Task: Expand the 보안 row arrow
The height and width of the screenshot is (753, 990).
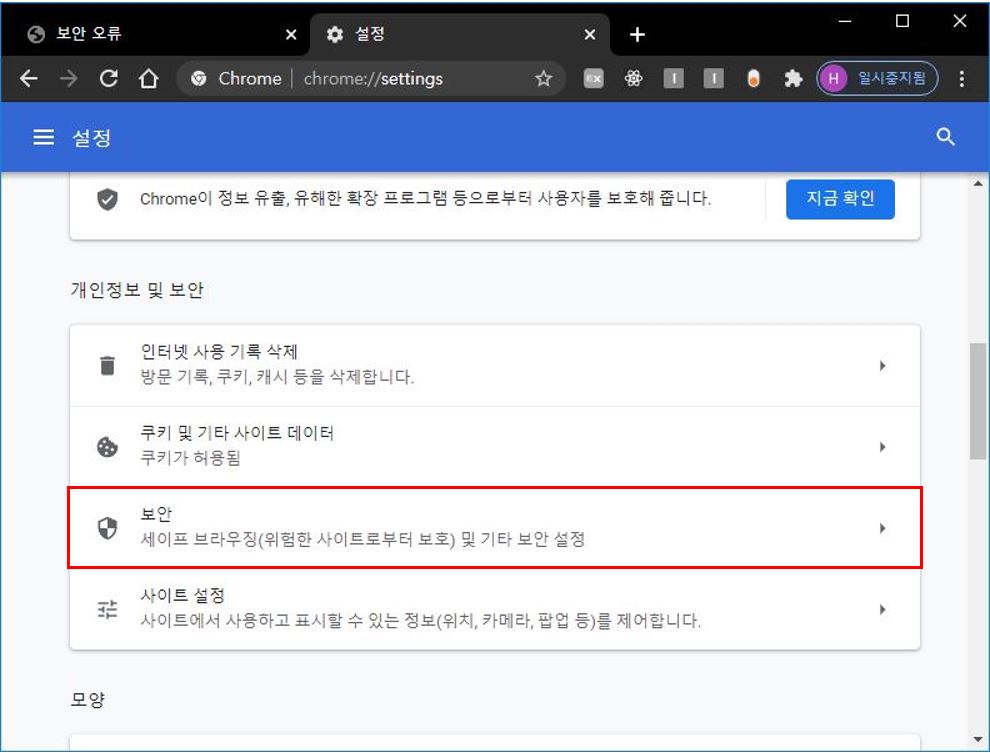Action: pos(882,528)
